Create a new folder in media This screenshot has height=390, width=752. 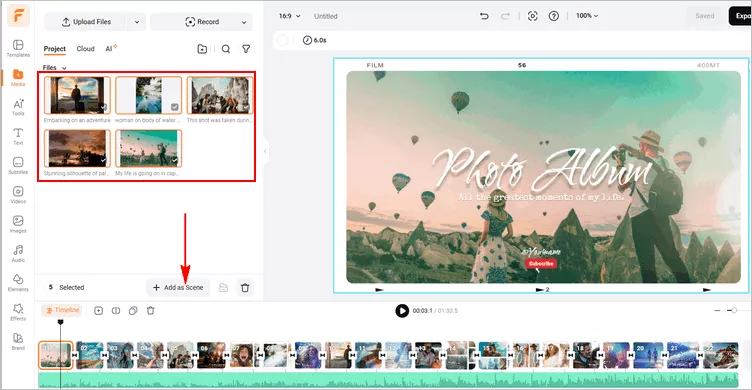coord(202,49)
